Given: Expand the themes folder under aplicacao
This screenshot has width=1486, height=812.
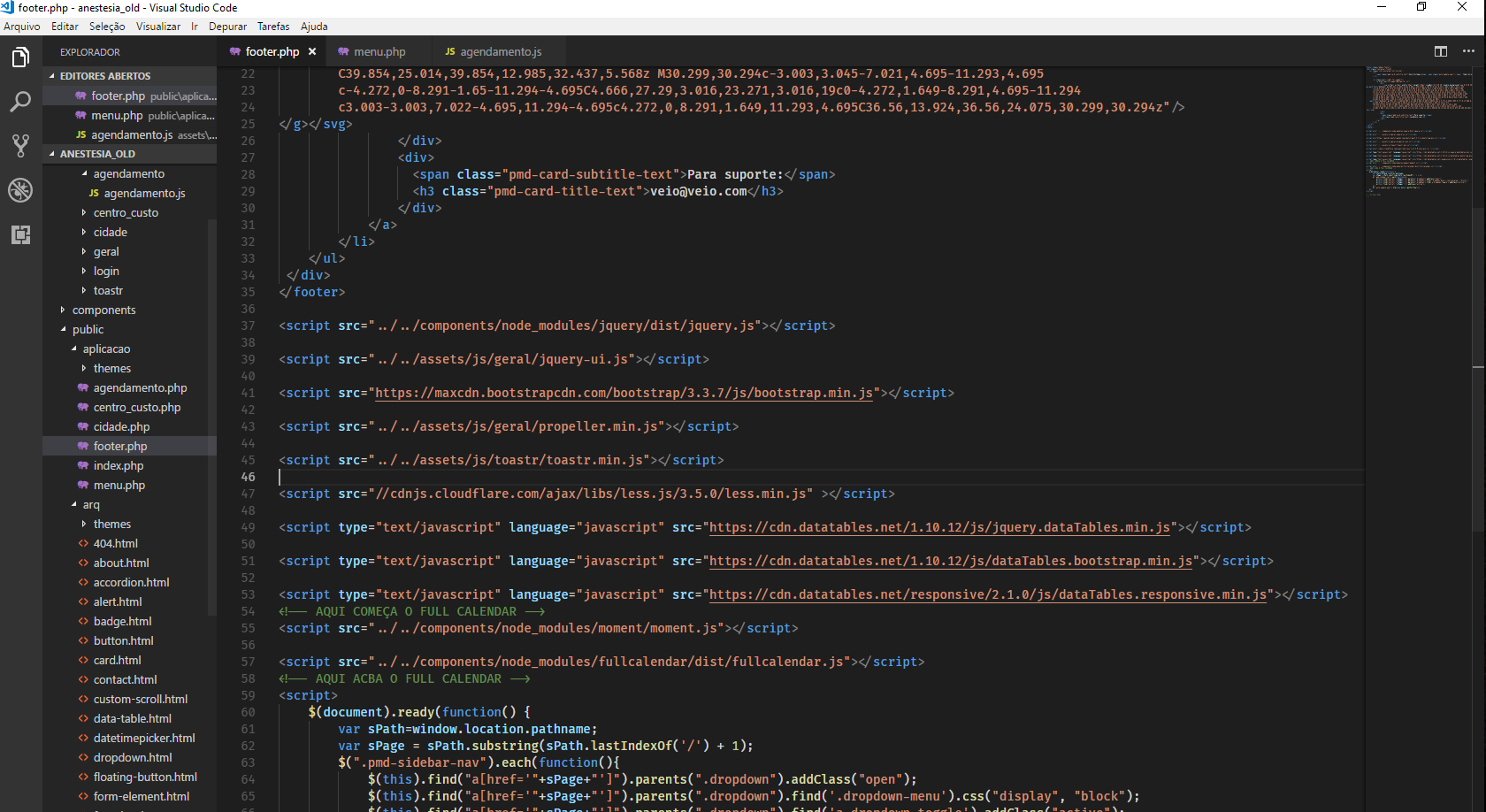Looking at the screenshot, I should (129, 369).
